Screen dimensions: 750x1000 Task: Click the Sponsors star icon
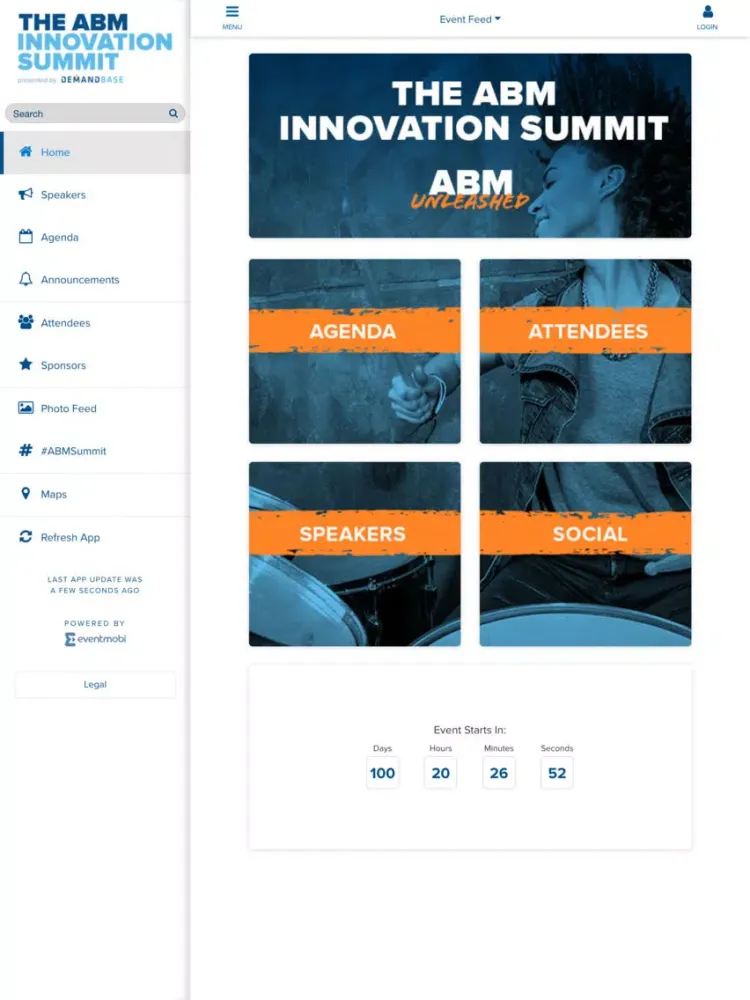(x=26, y=364)
